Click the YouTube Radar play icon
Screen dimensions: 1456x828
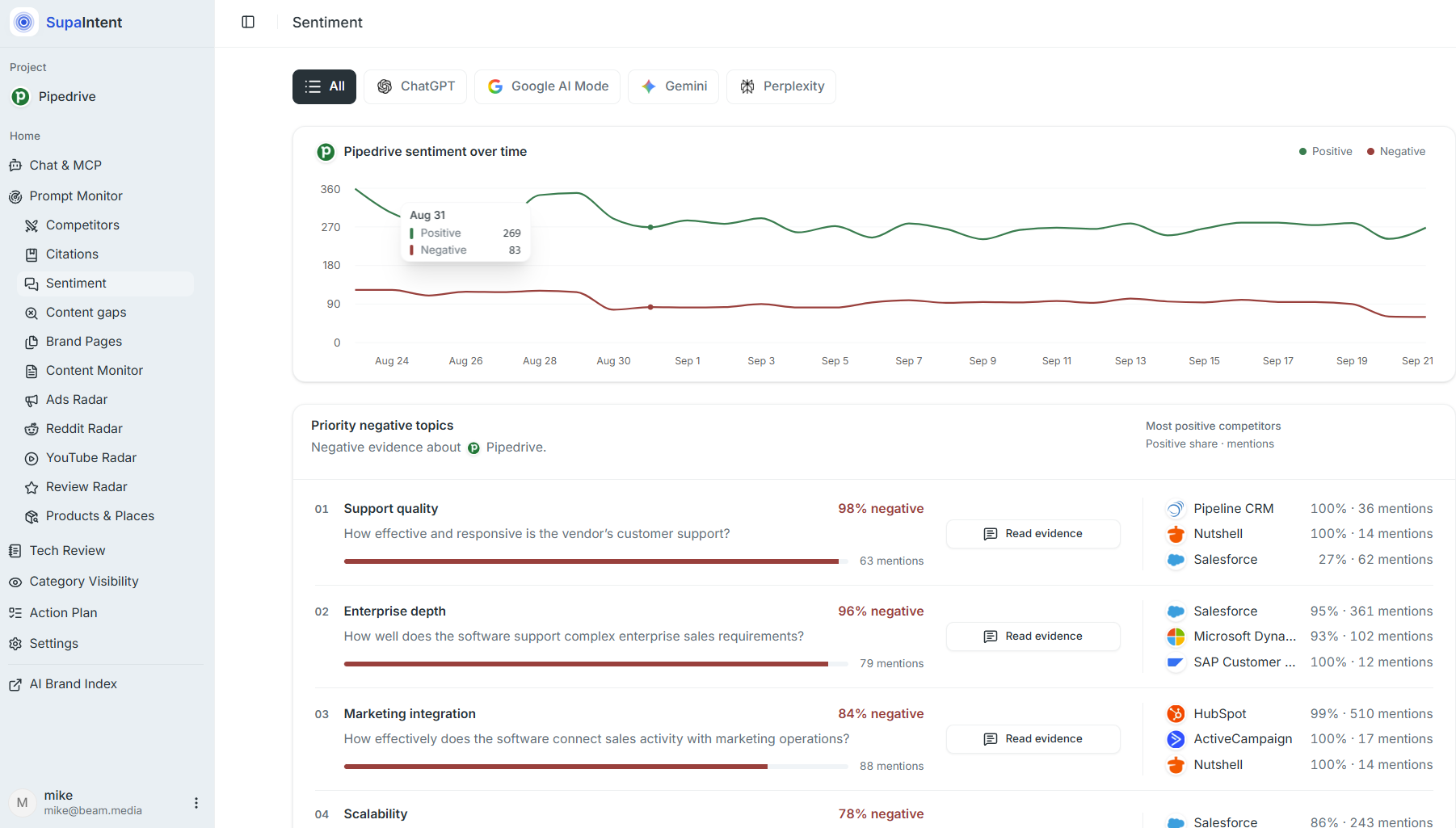pos(32,458)
